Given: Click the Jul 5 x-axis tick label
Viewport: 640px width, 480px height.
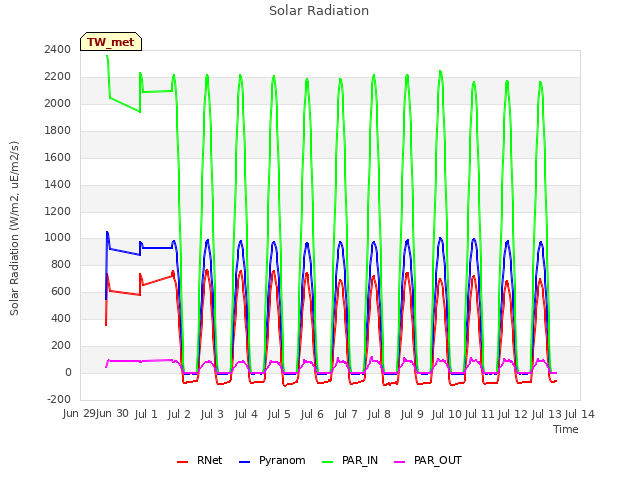Looking at the screenshot, I should pos(279,414).
